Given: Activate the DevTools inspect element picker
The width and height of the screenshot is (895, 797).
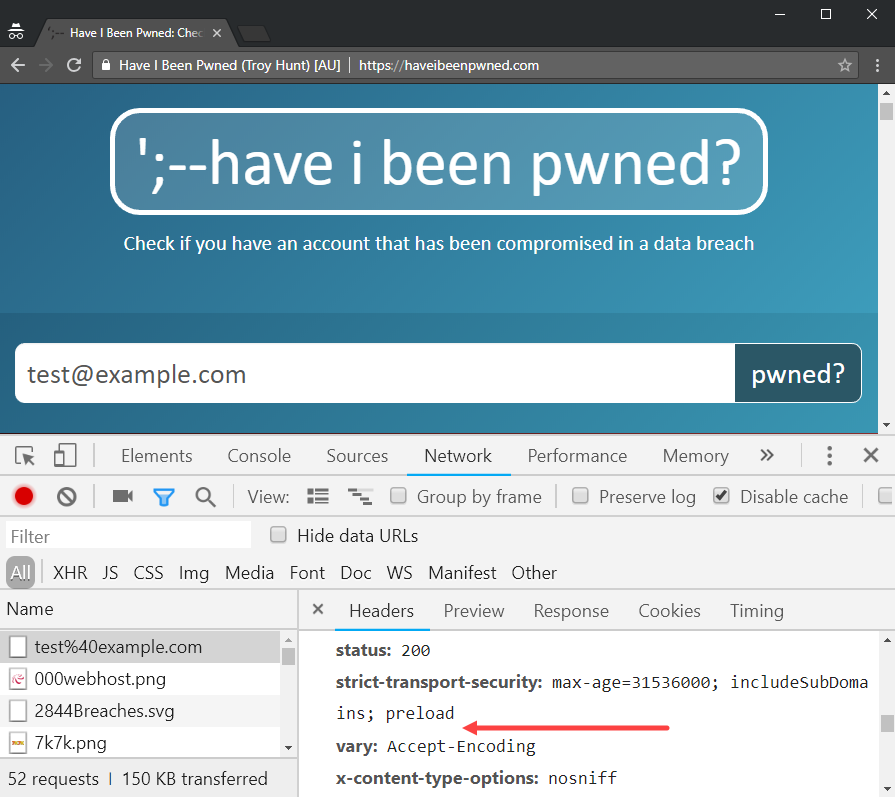Looking at the screenshot, I should click(25, 456).
